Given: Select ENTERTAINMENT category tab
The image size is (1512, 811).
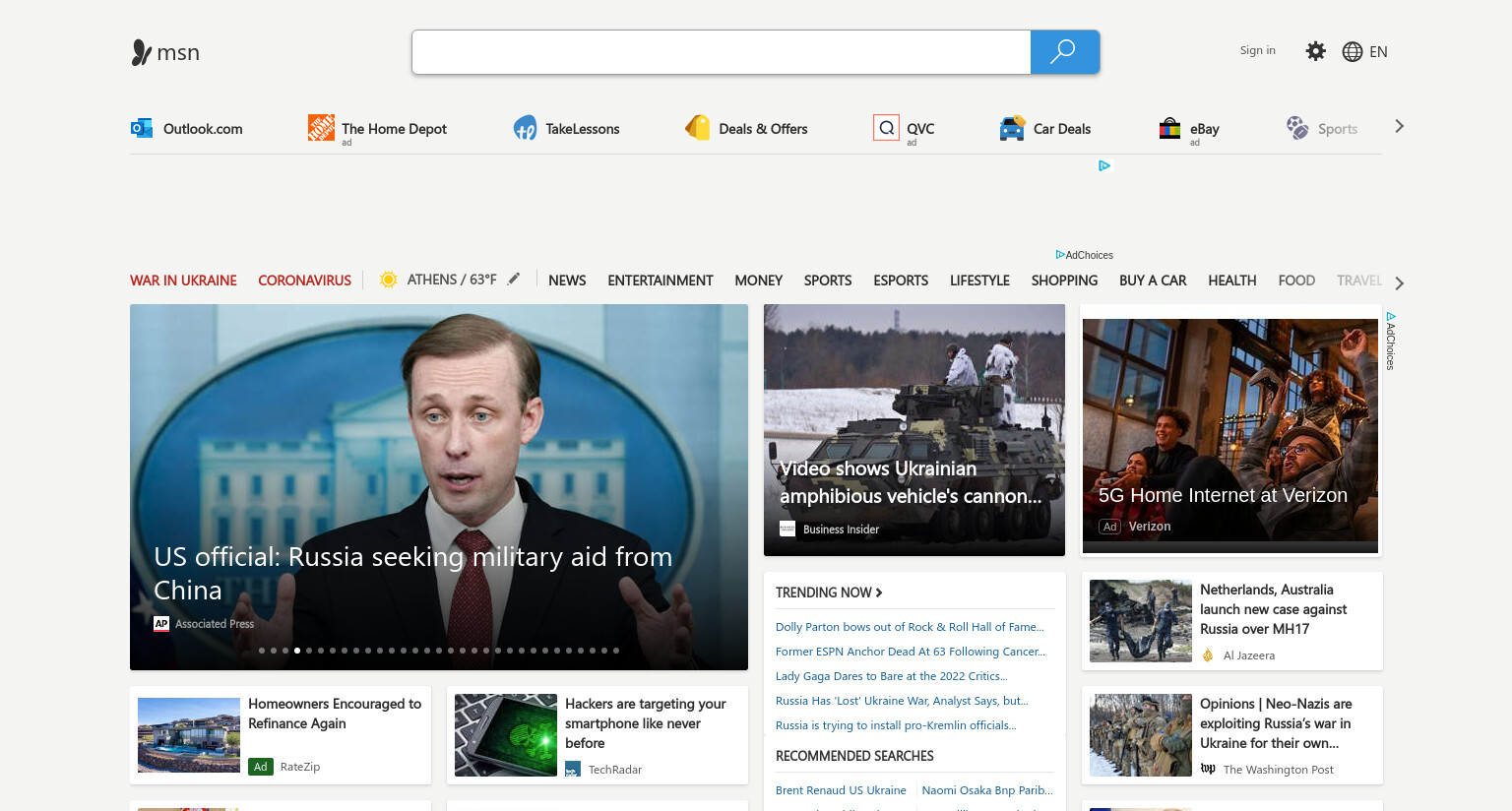Looking at the screenshot, I should click(x=661, y=281).
